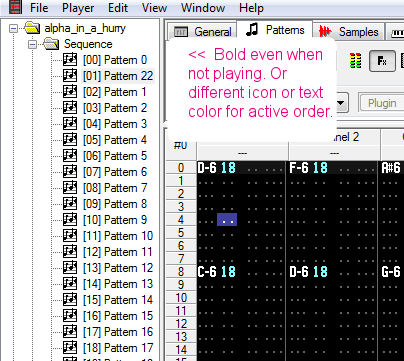The height and width of the screenshot is (361, 404).
Task: Click the D-6 note on row 0
Action: [x=207, y=168]
